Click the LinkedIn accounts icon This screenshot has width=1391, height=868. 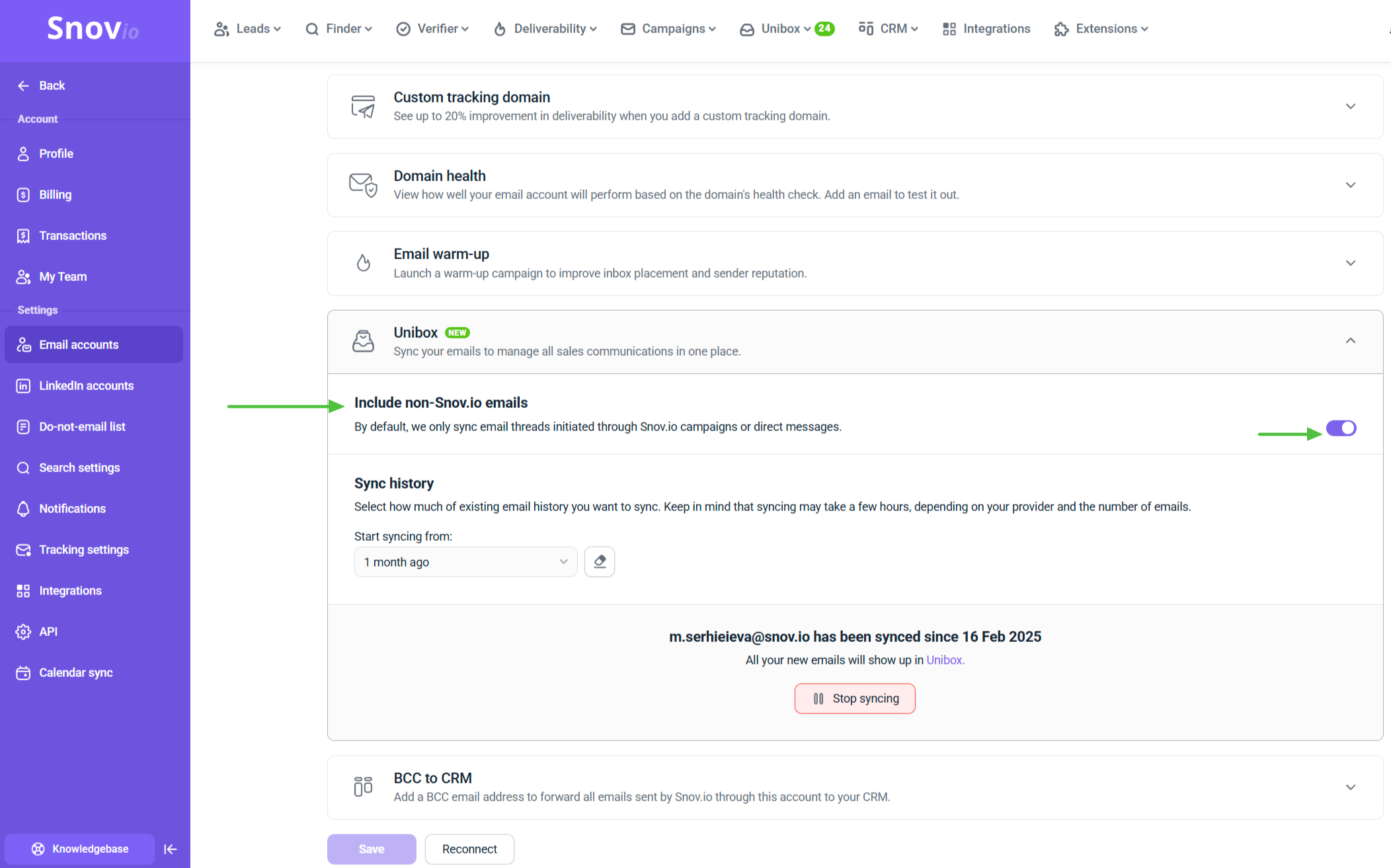click(23, 385)
